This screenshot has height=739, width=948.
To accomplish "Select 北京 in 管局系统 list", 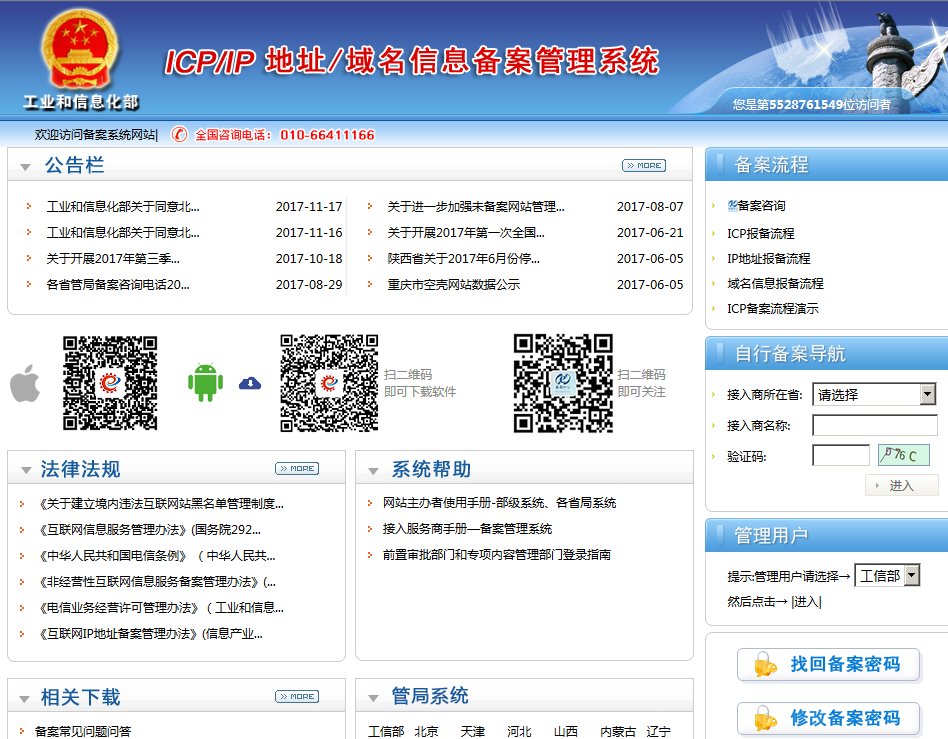I will (426, 731).
